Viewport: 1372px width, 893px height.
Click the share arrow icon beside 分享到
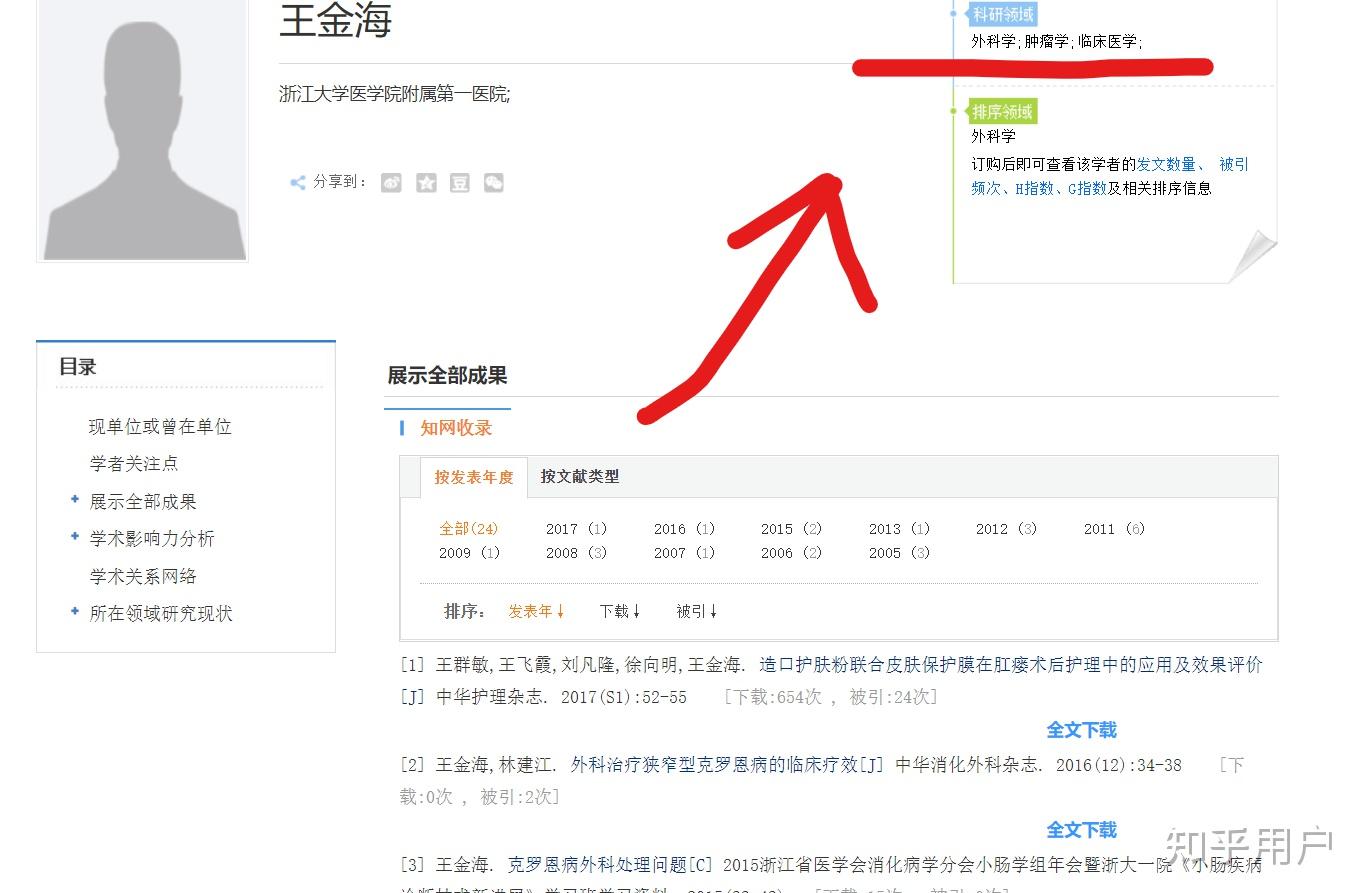click(297, 183)
